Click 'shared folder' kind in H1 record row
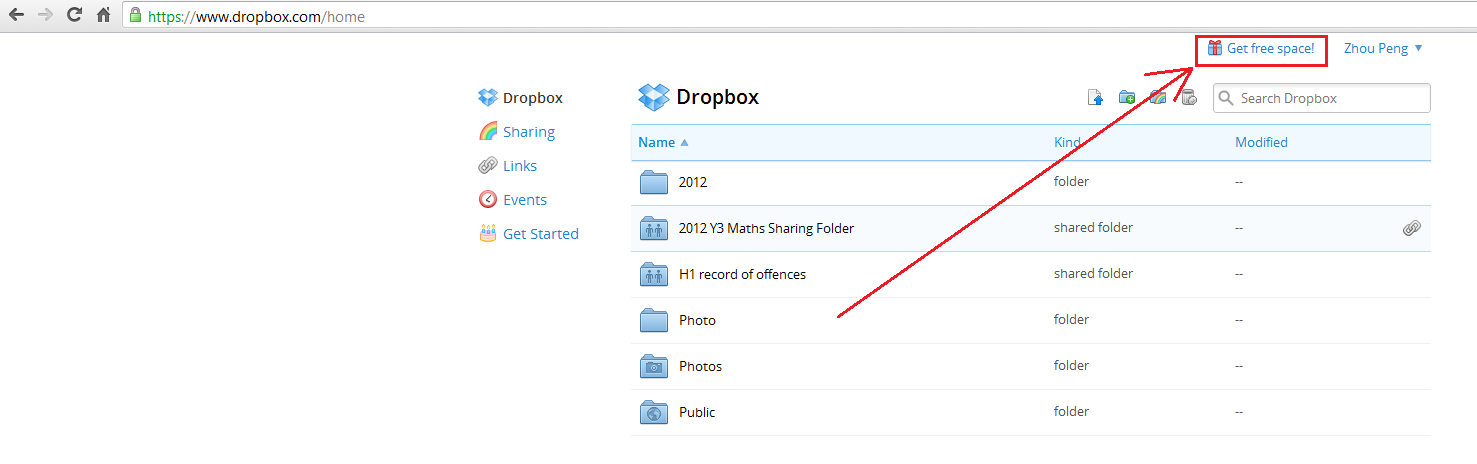 [x=1093, y=274]
